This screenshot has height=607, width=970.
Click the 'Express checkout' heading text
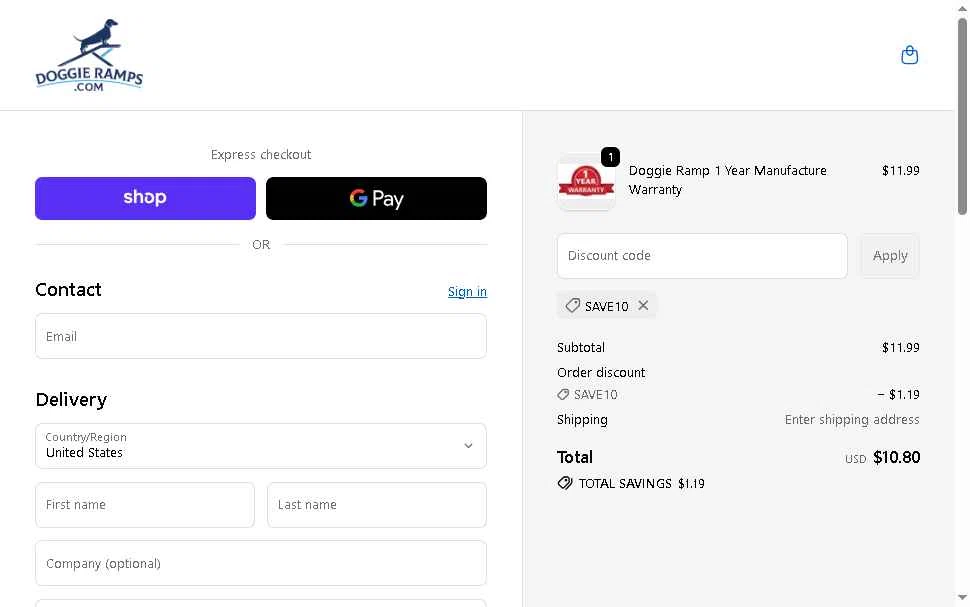(261, 155)
